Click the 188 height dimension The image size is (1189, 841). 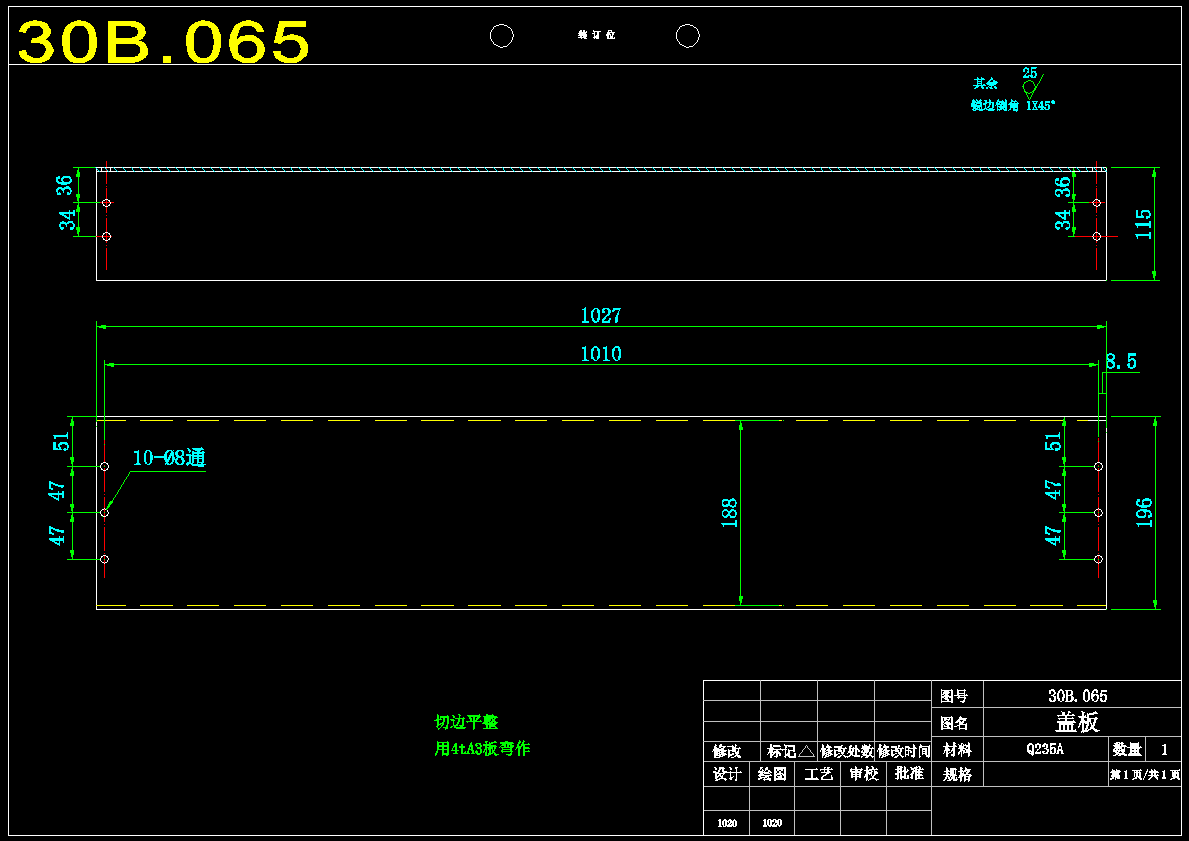tap(729, 513)
